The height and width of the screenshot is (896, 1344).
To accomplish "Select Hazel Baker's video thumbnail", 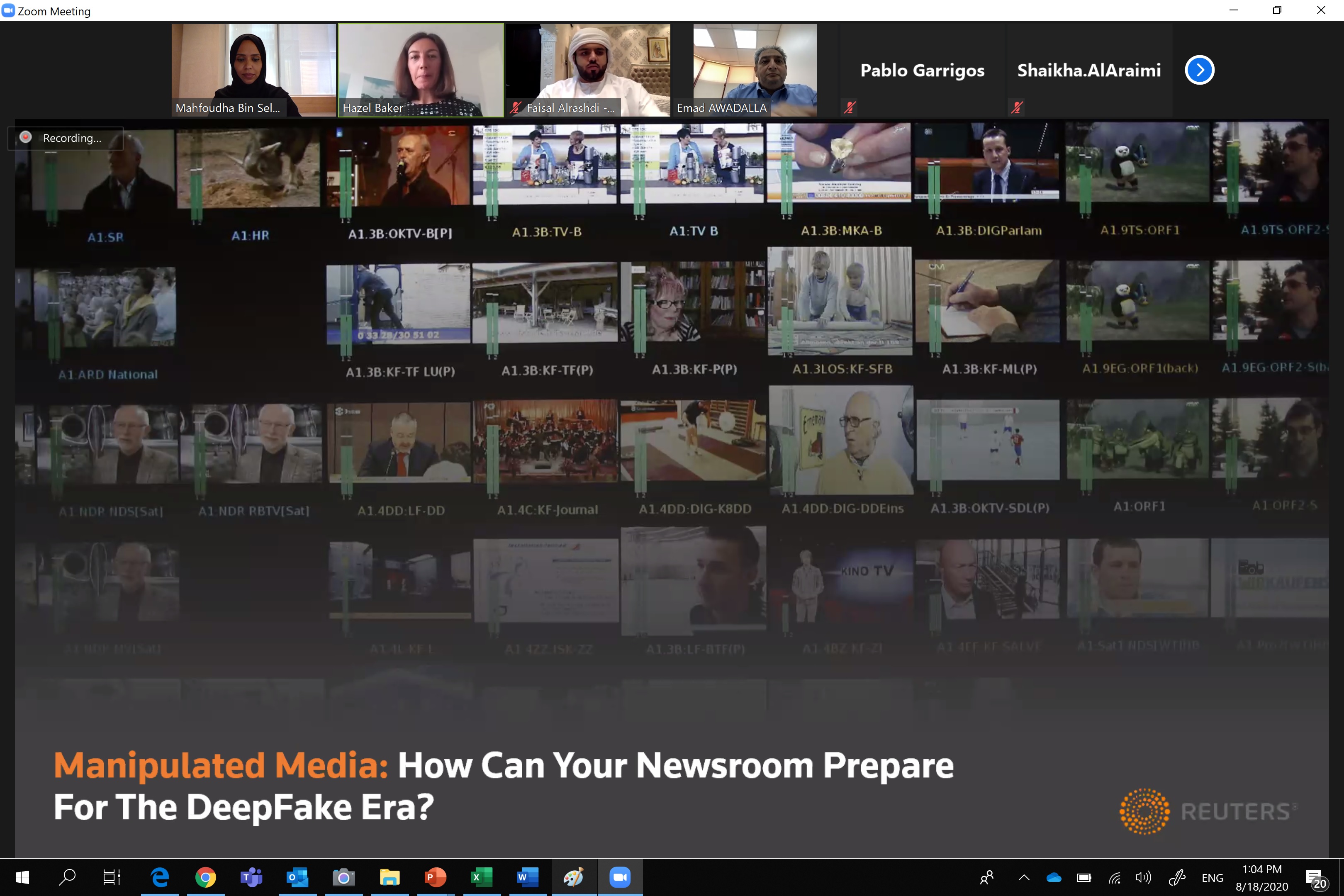I will tap(421, 70).
